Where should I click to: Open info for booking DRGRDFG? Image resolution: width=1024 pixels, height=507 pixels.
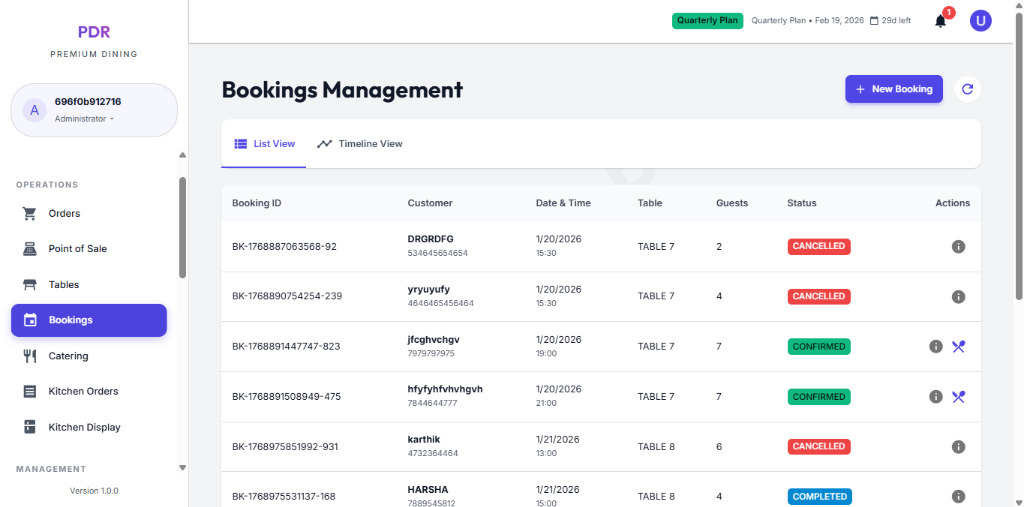tap(958, 246)
